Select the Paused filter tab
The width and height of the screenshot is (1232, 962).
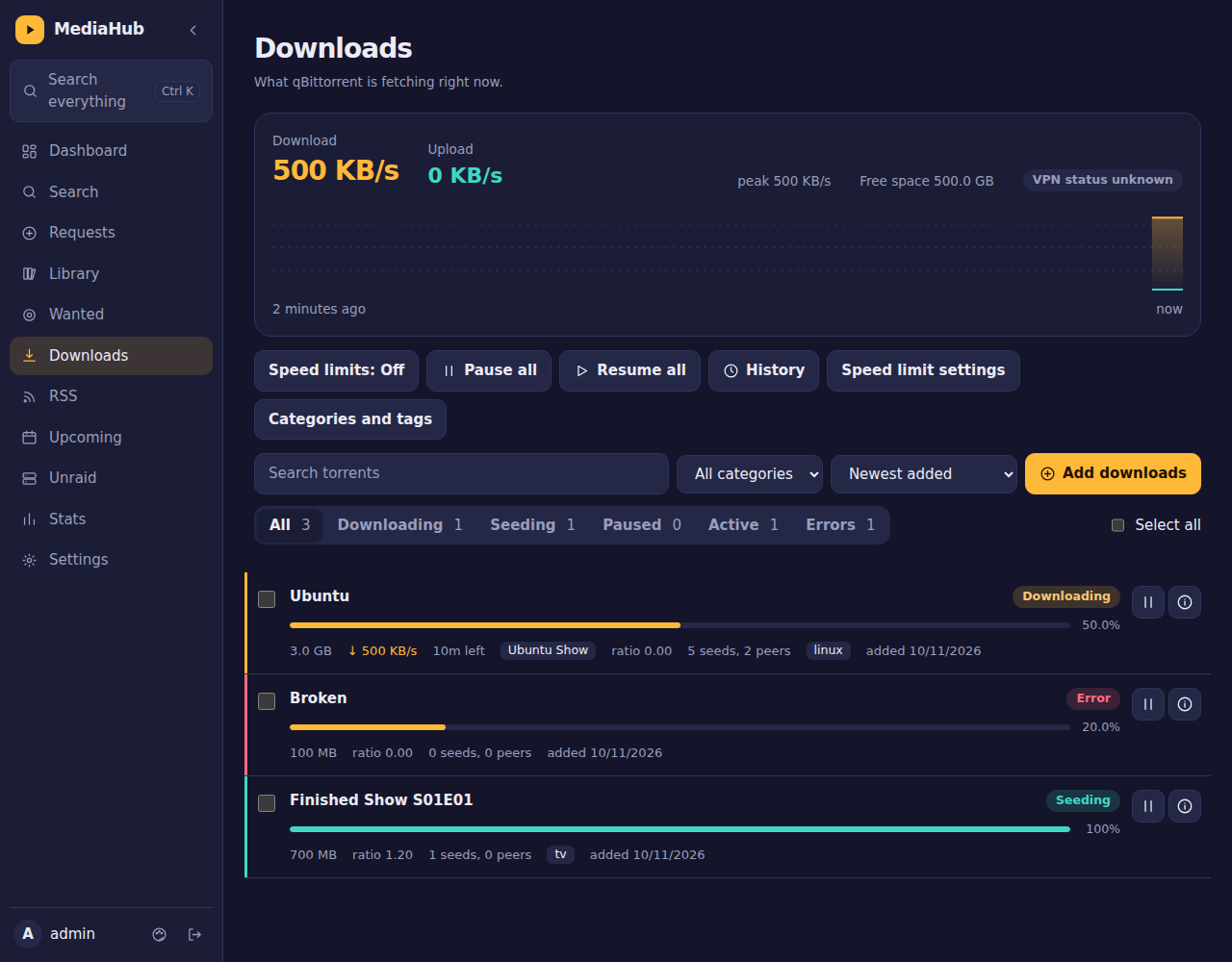[642, 525]
